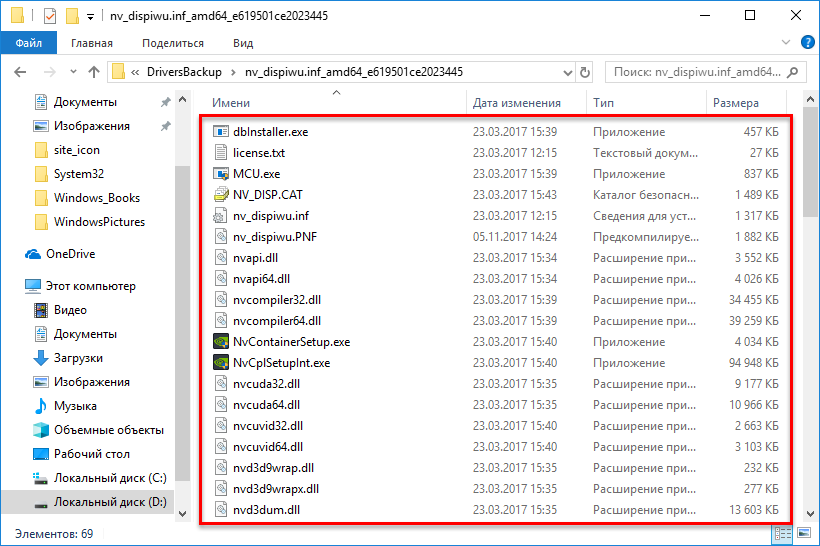The image size is (820, 546).
Task: Expand the ribbon chevron
Action: tap(785, 42)
